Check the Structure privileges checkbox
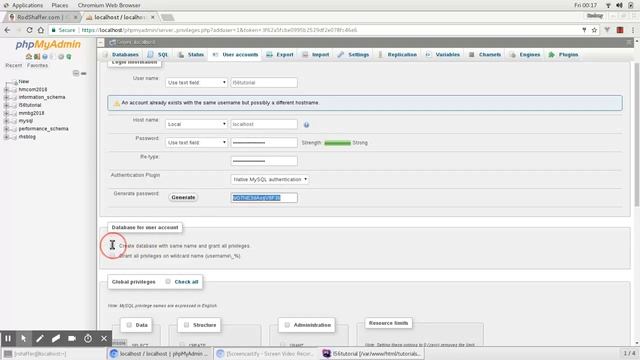The height and width of the screenshot is (360, 640). [x=186, y=325]
